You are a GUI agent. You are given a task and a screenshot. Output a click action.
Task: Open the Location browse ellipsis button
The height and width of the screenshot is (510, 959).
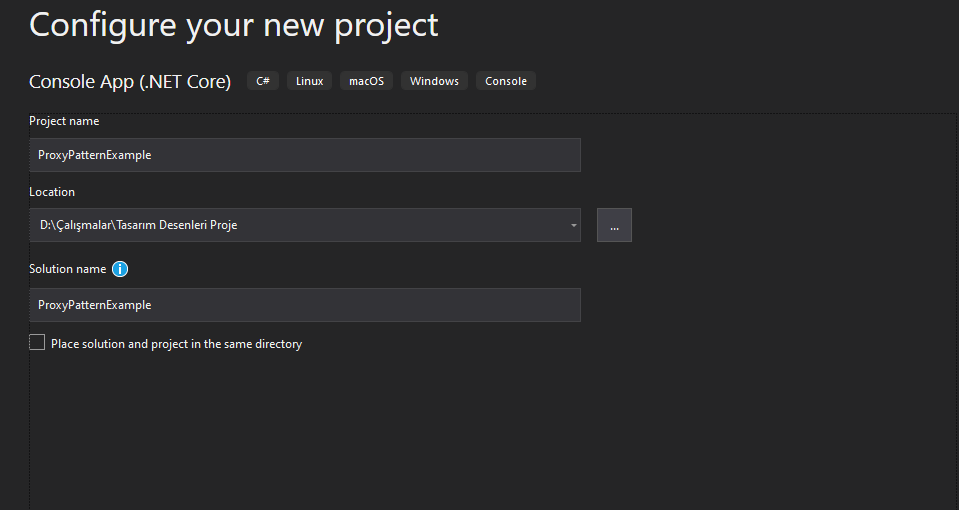point(614,225)
